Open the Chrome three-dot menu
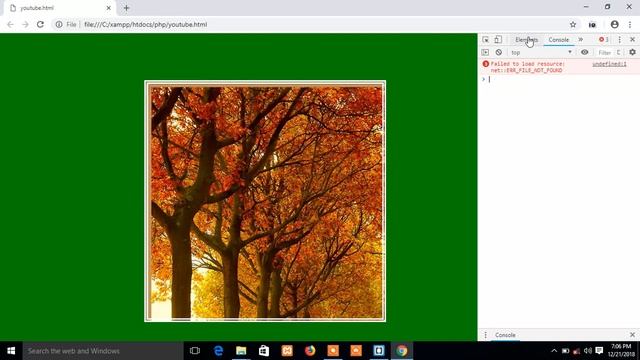The height and width of the screenshot is (360, 640). click(x=630, y=24)
